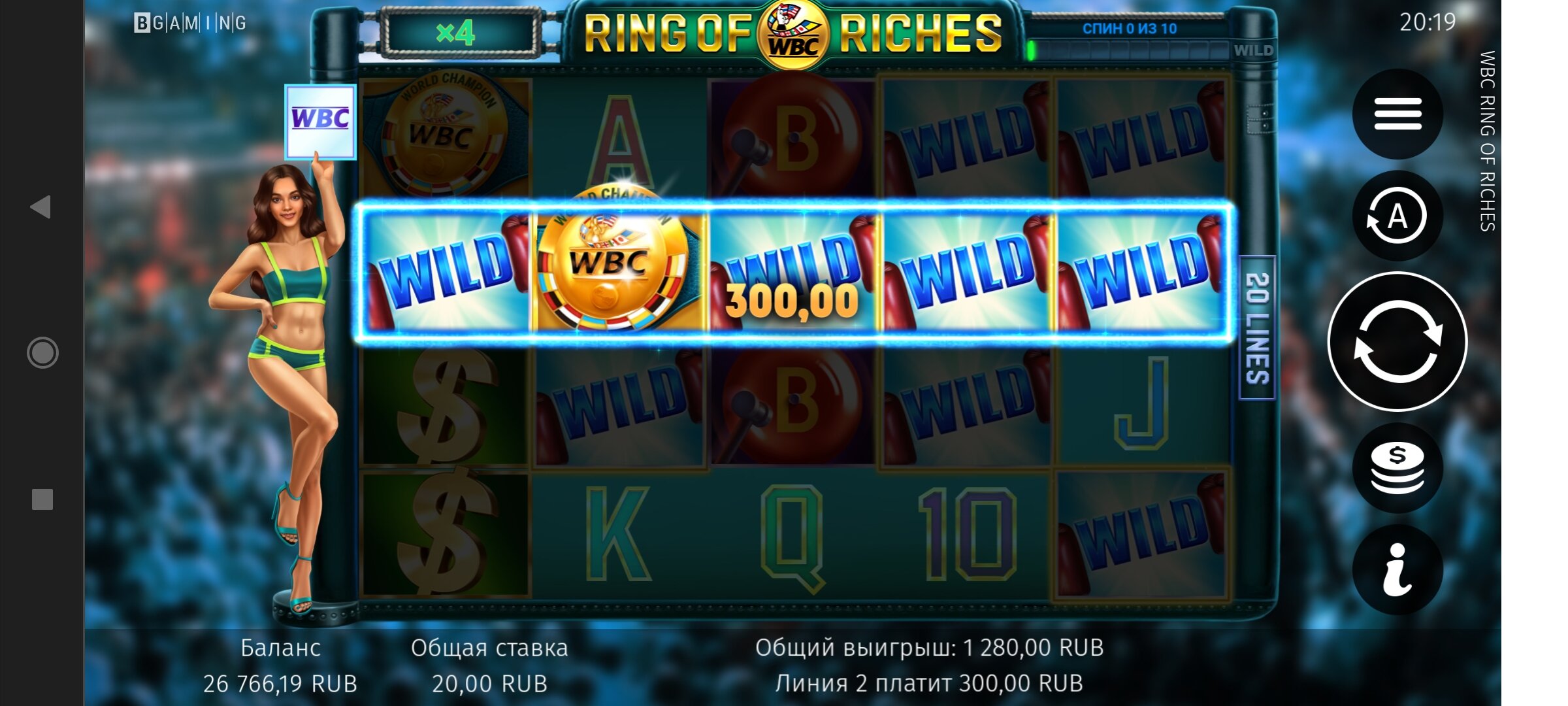1568x706 pixels.
Task: Click the Ring of Riches WBC logo
Action: pyautogui.click(x=792, y=34)
